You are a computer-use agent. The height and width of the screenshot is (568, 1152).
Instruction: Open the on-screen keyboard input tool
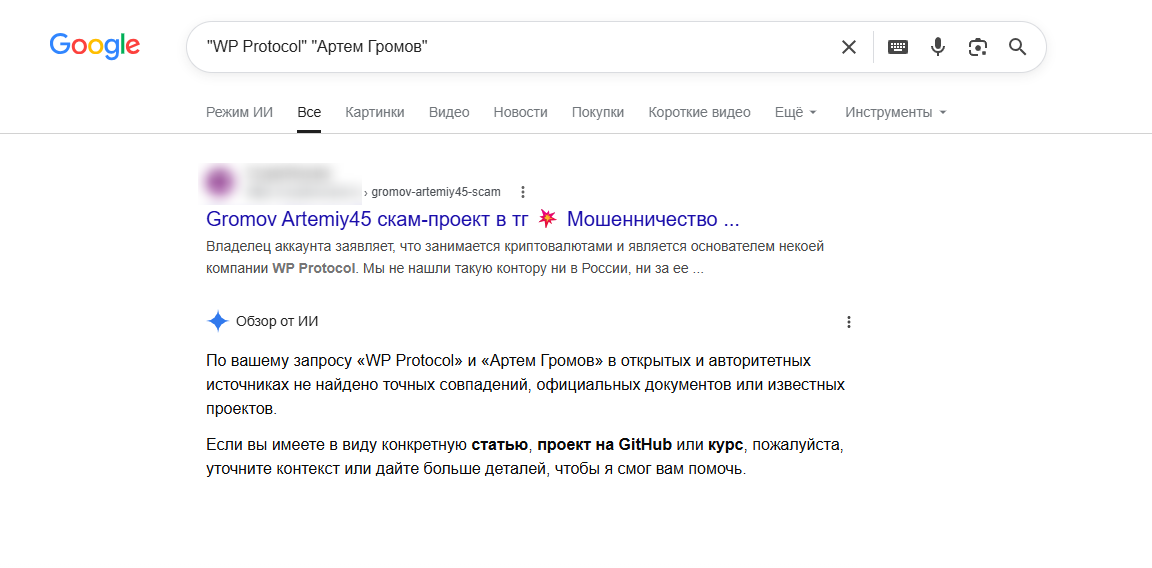click(898, 47)
